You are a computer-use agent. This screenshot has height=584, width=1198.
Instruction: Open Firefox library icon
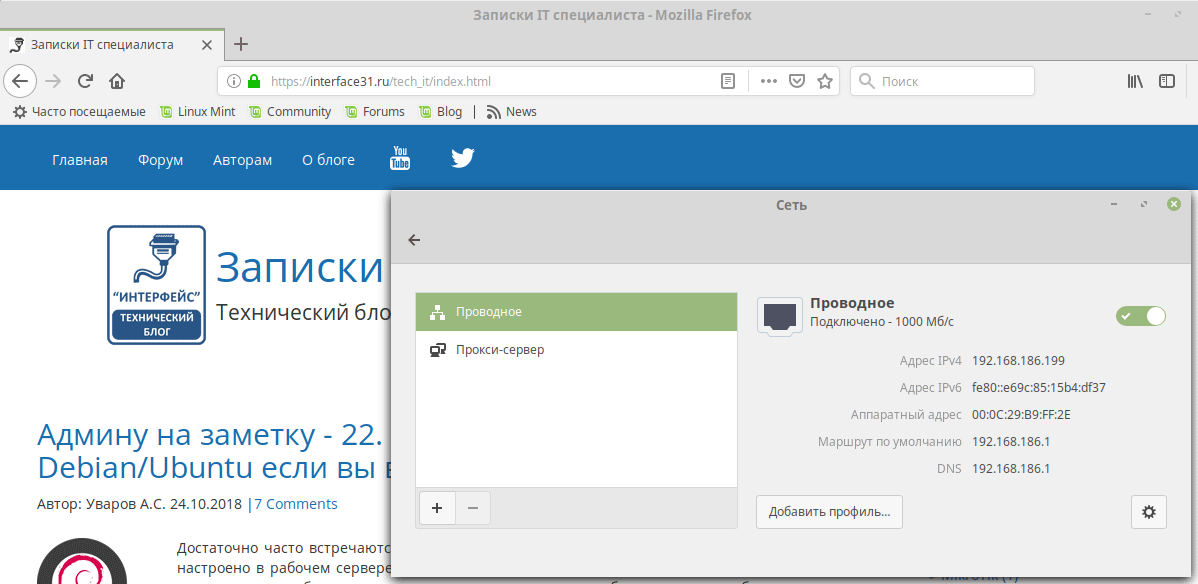click(x=1135, y=81)
